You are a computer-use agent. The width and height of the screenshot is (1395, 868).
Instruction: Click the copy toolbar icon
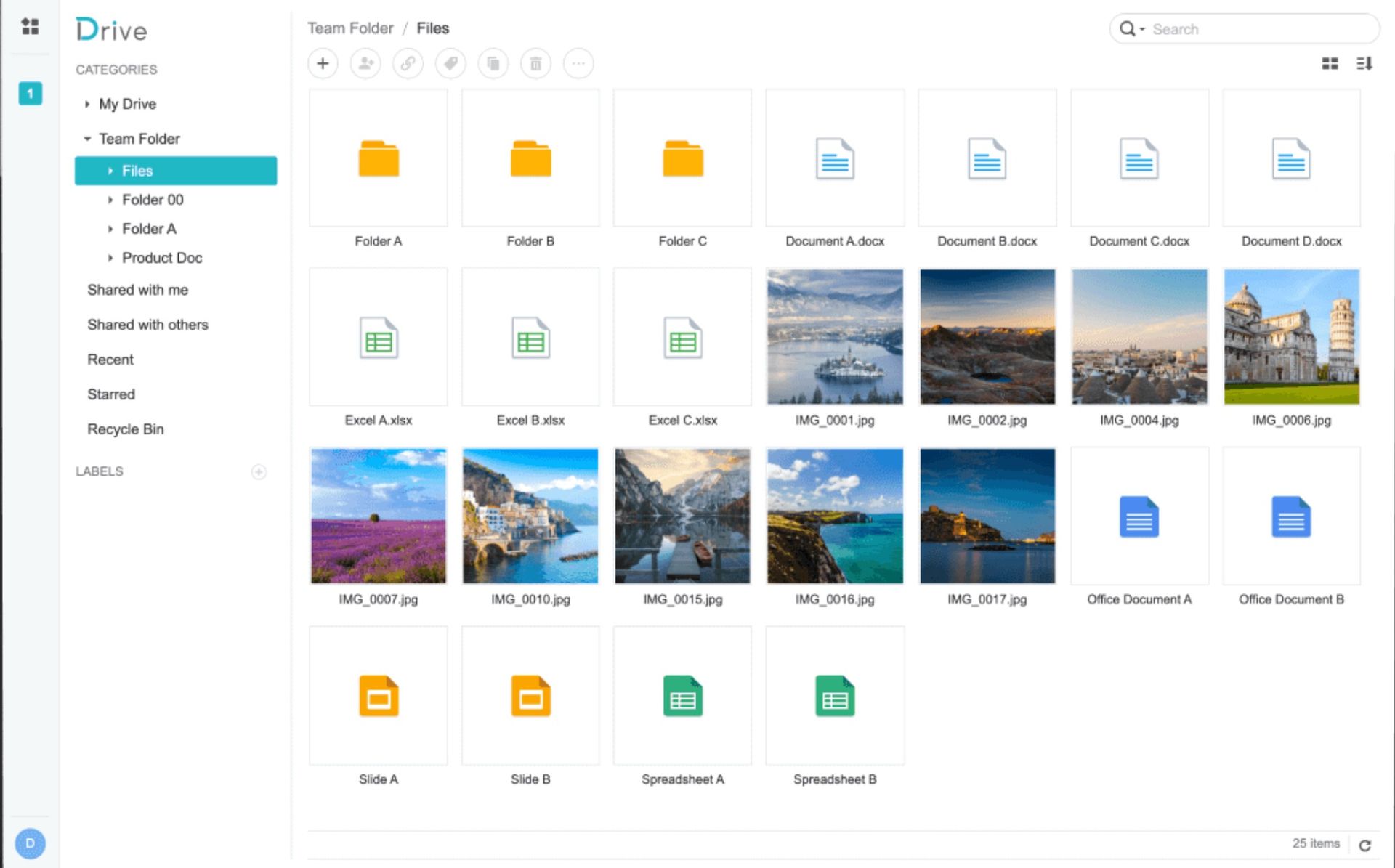click(493, 64)
